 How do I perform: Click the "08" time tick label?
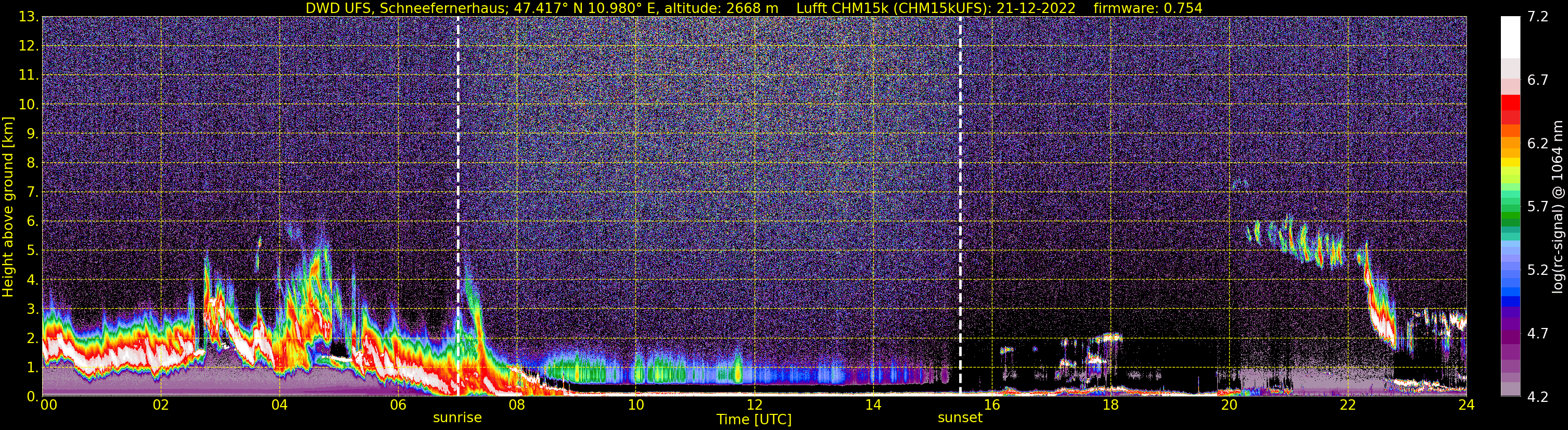[x=517, y=405]
